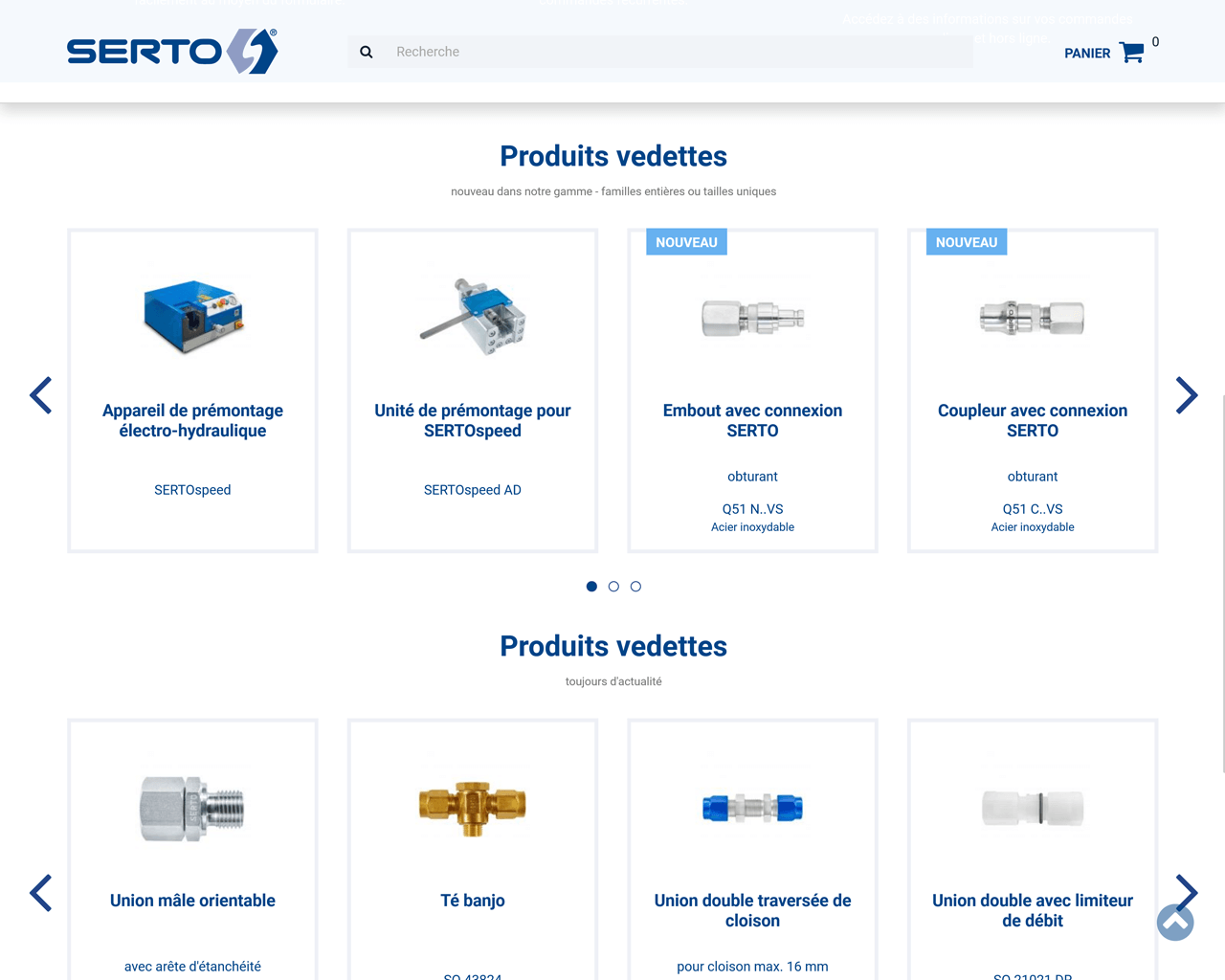
Task: Open the PANIER cart link
Action: point(1087,54)
